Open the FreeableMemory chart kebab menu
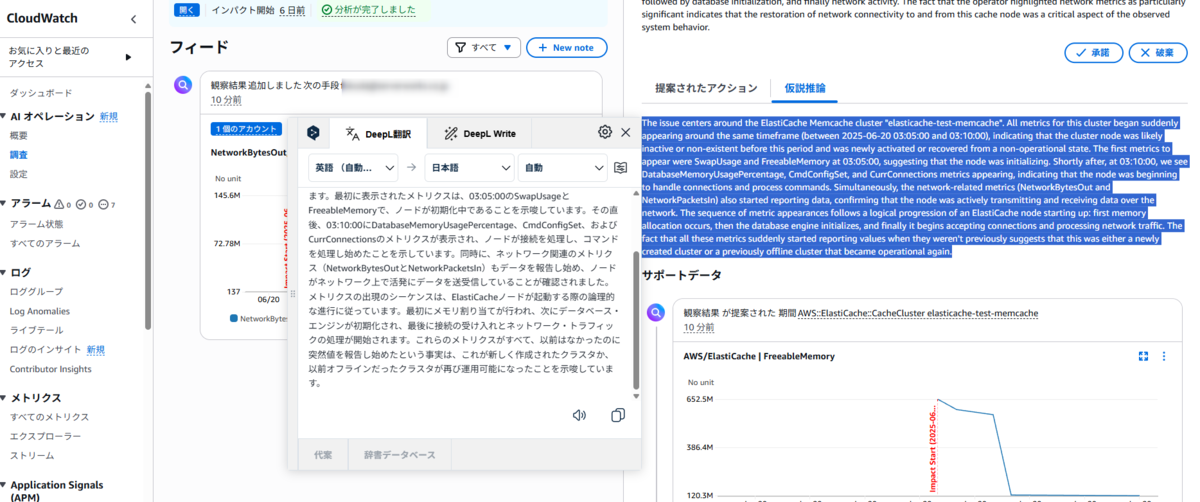The width and height of the screenshot is (1200, 502). [x=1164, y=356]
